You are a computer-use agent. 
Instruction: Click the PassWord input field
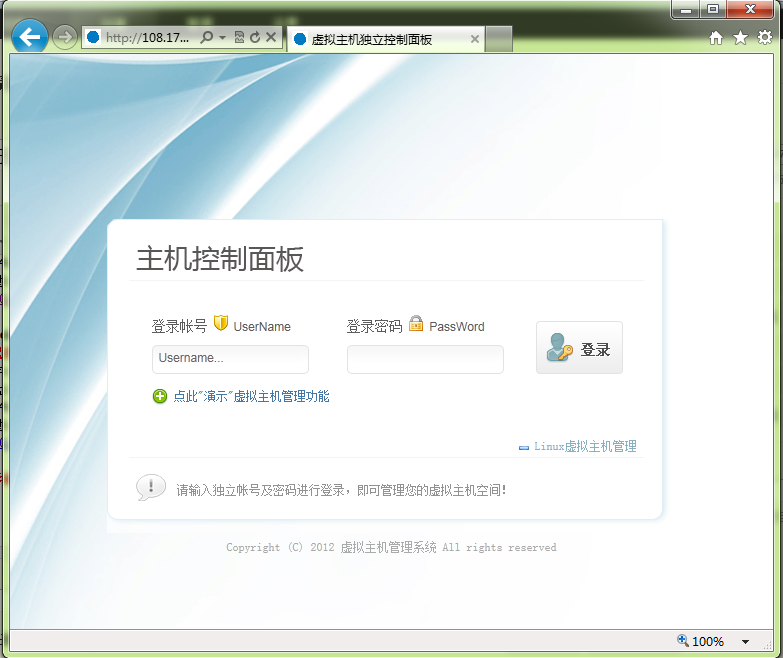425,359
